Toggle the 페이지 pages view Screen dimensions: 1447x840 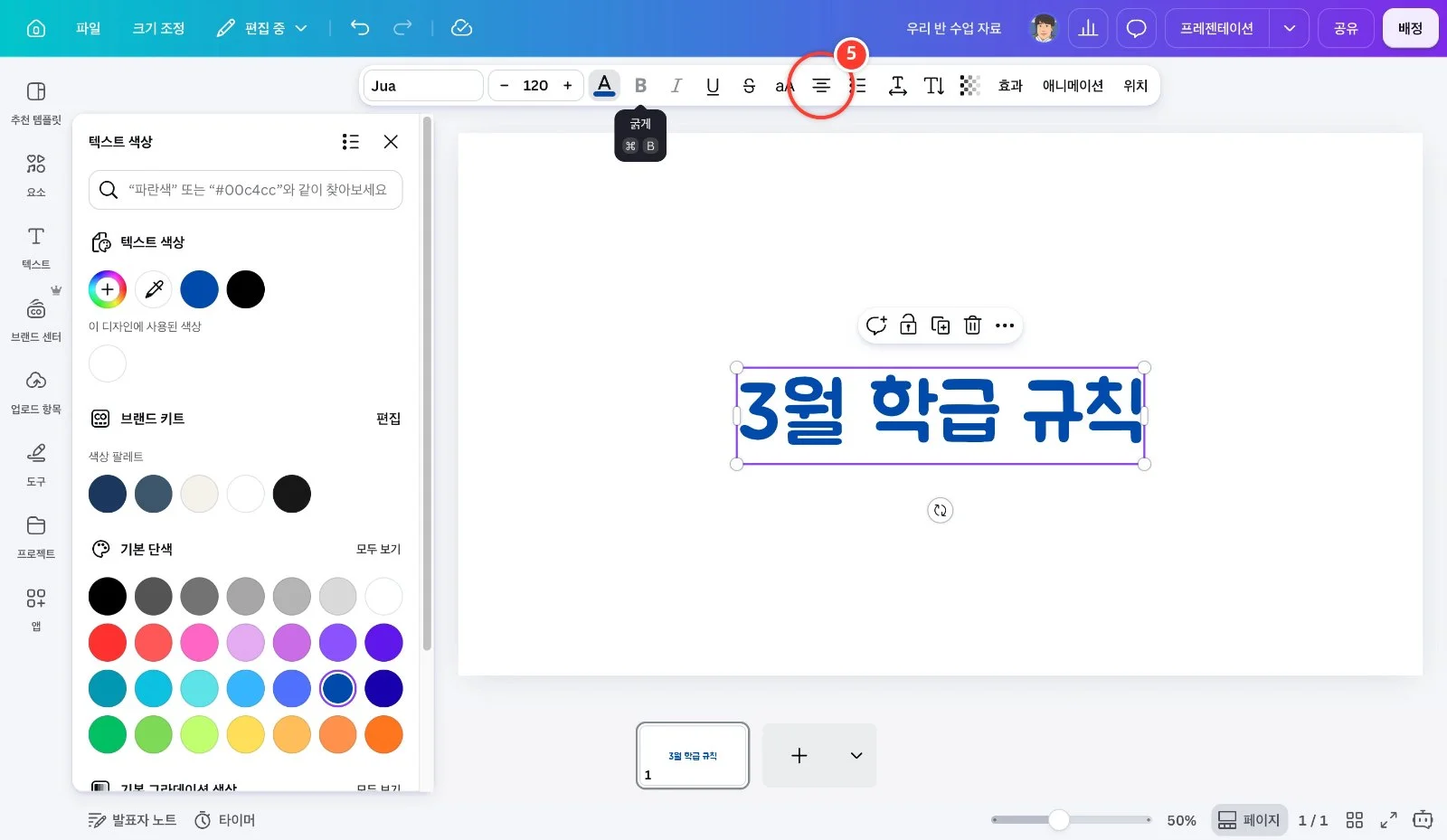tap(1249, 820)
